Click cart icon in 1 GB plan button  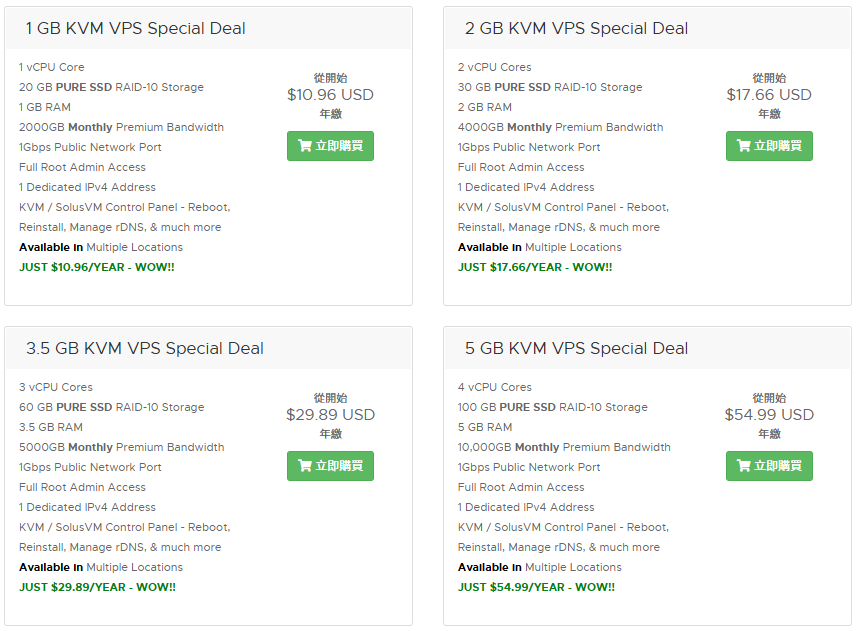[x=304, y=145]
